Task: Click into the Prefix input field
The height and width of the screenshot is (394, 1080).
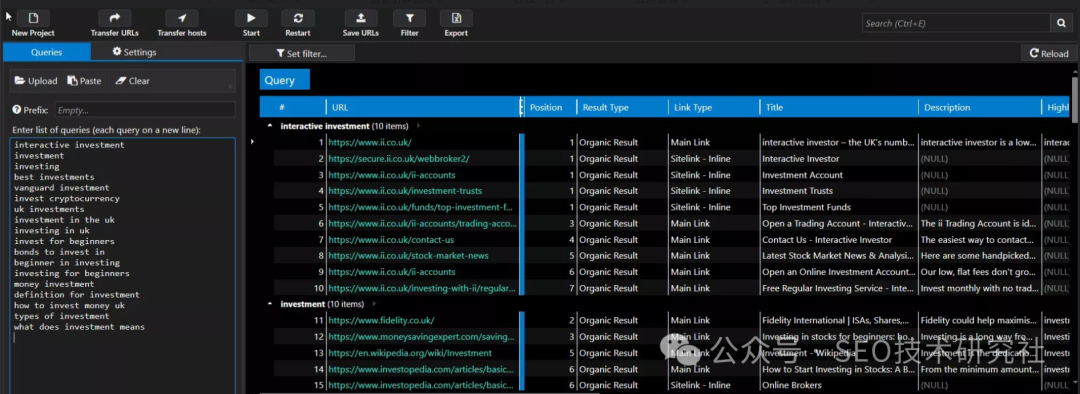Action: (x=145, y=110)
